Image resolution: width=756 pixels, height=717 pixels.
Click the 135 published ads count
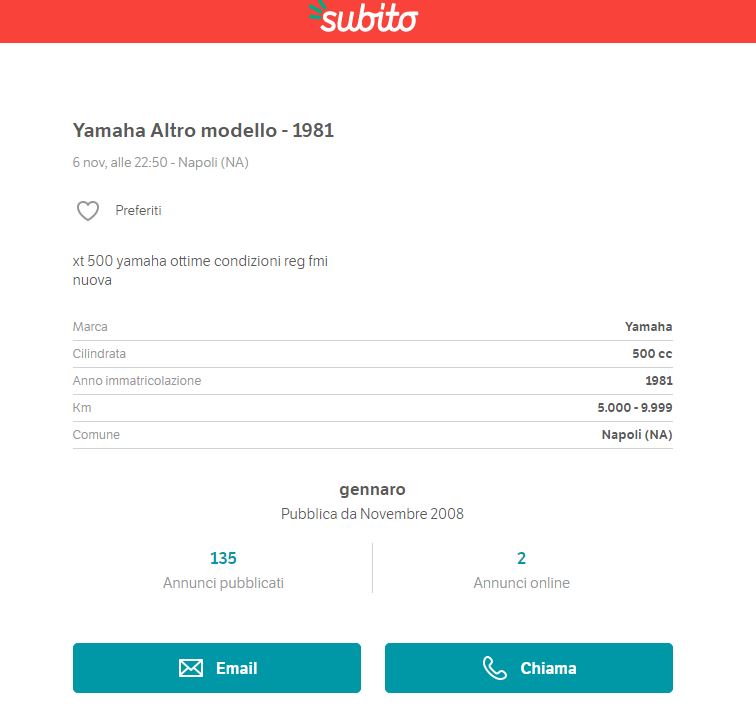tap(223, 558)
